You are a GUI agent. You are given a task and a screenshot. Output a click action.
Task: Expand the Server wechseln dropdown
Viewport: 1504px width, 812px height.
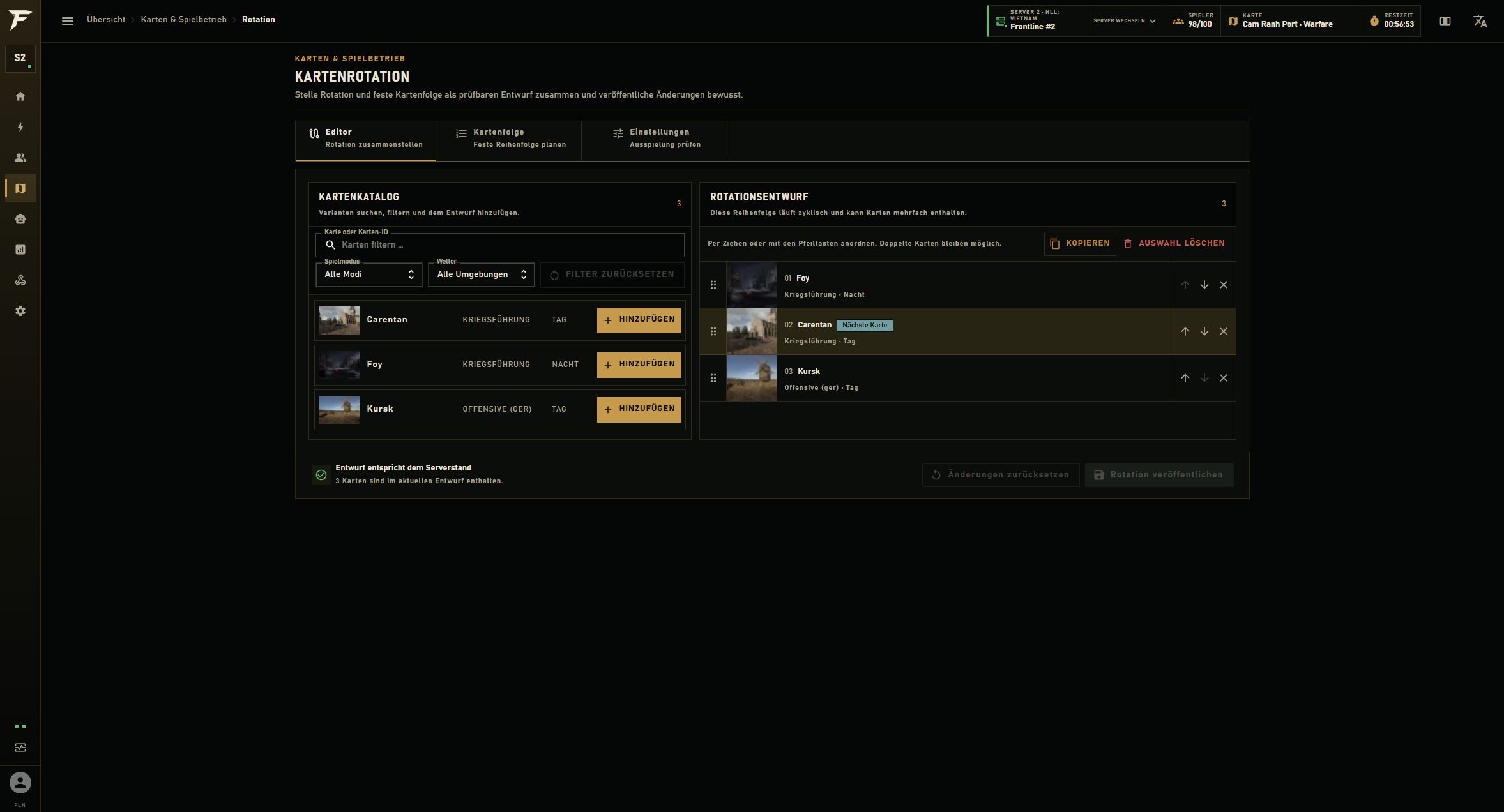pyautogui.click(x=1125, y=21)
